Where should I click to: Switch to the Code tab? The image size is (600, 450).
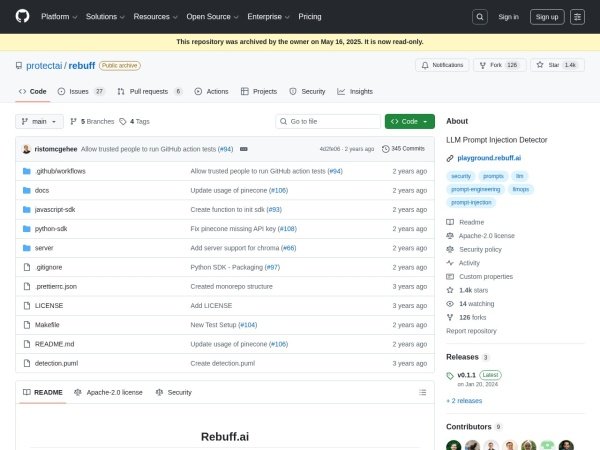[33, 91]
